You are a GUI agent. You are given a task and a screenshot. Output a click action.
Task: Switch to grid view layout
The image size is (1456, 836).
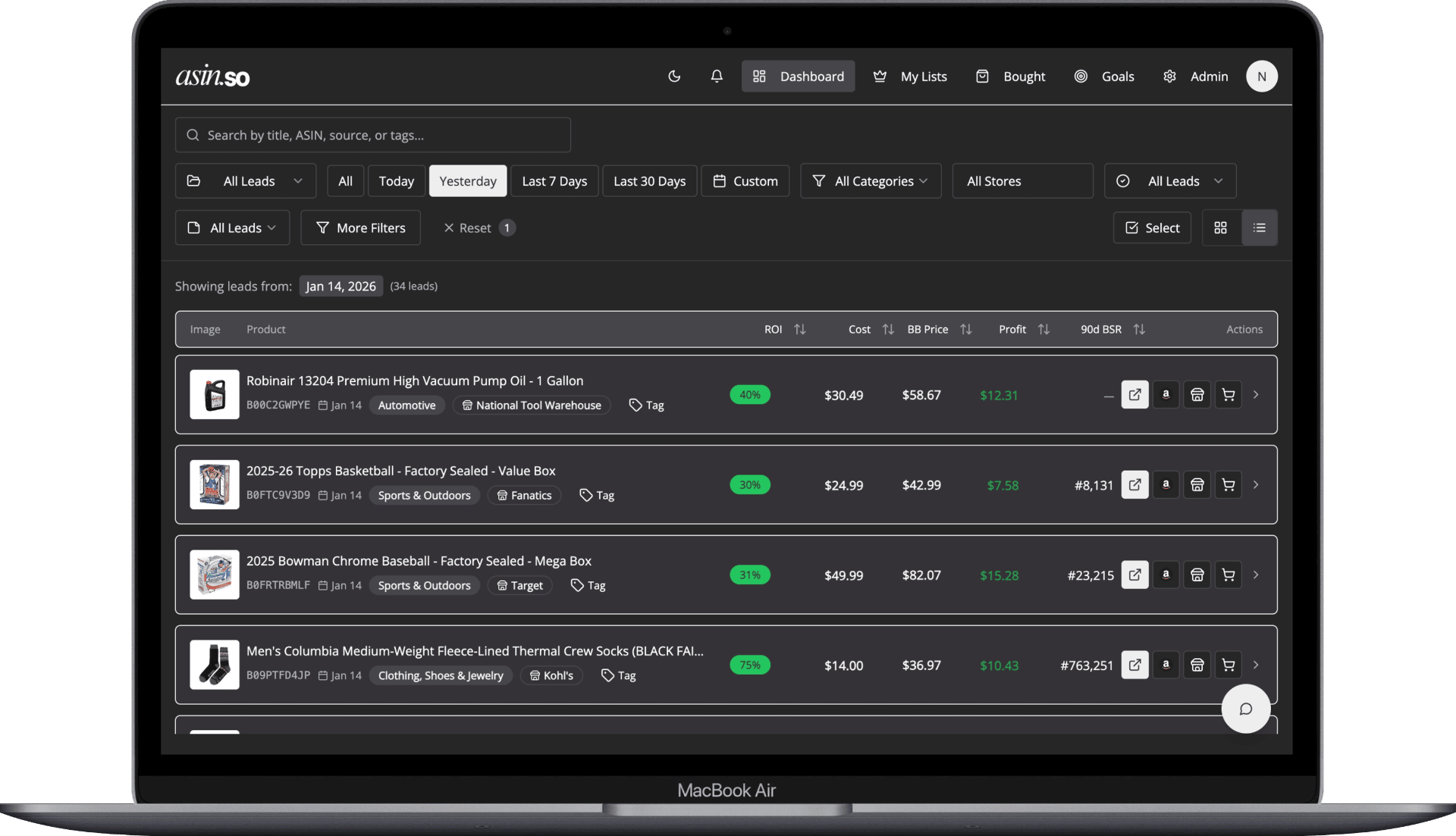click(1220, 227)
